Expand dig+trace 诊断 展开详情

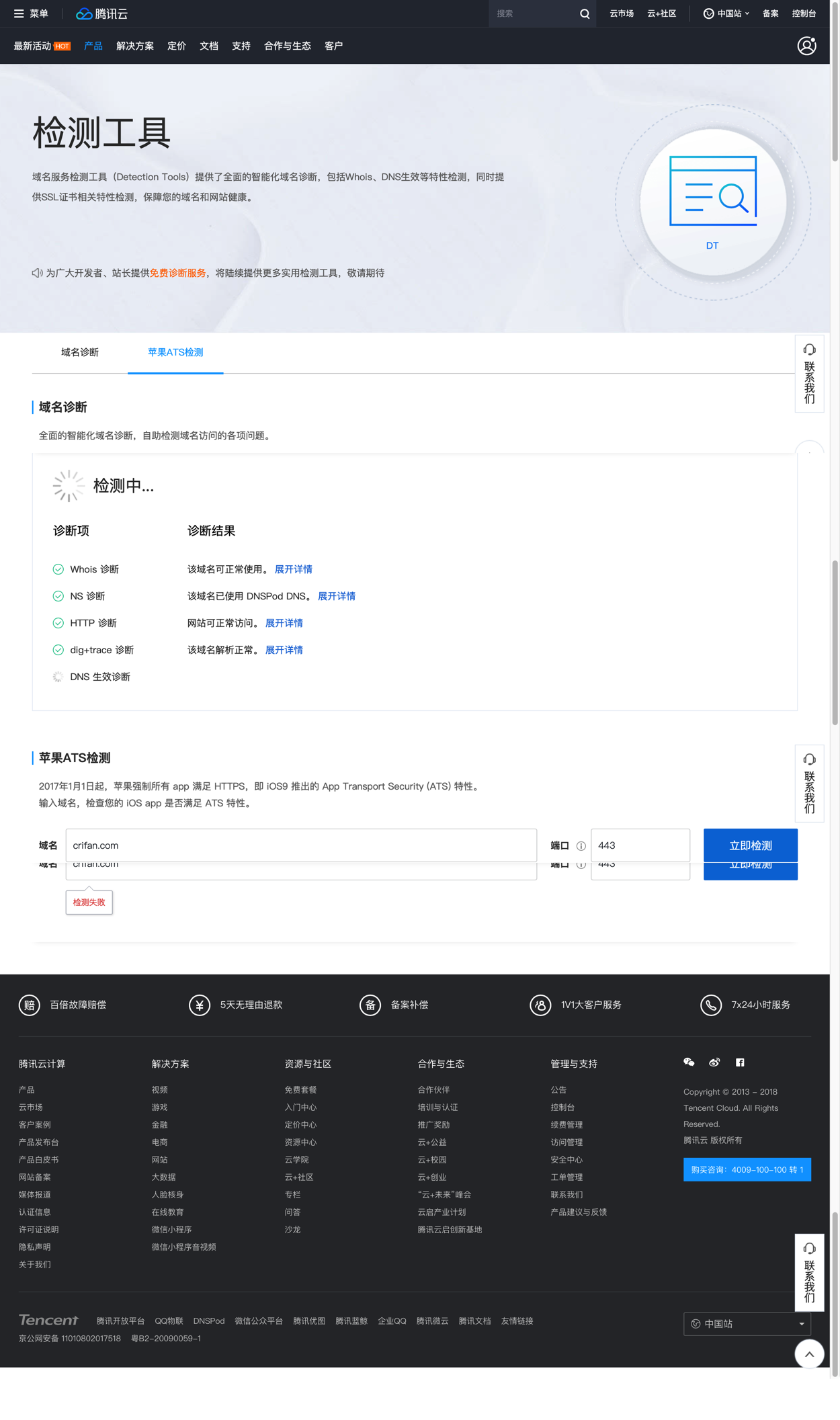(x=284, y=650)
